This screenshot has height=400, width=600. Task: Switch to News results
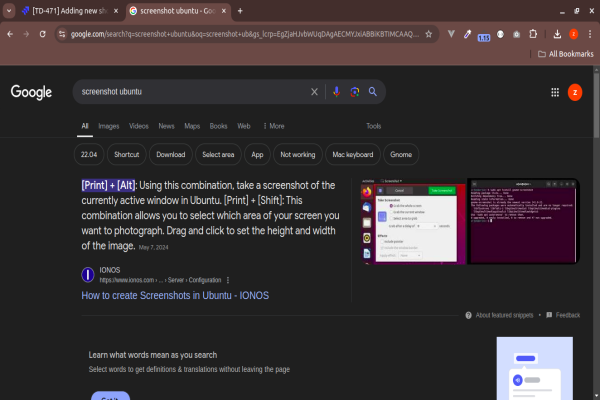click(166, 126)
